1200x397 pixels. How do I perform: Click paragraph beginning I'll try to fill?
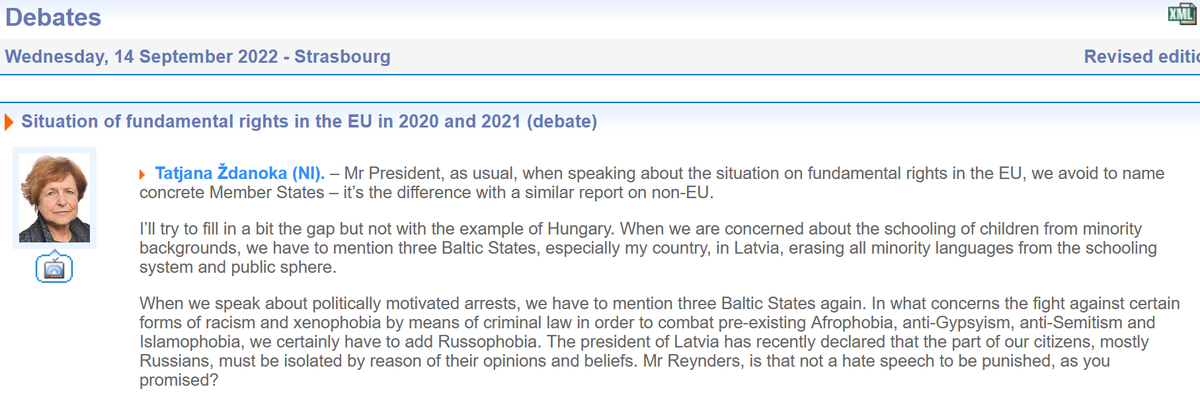tap(648, 247)
